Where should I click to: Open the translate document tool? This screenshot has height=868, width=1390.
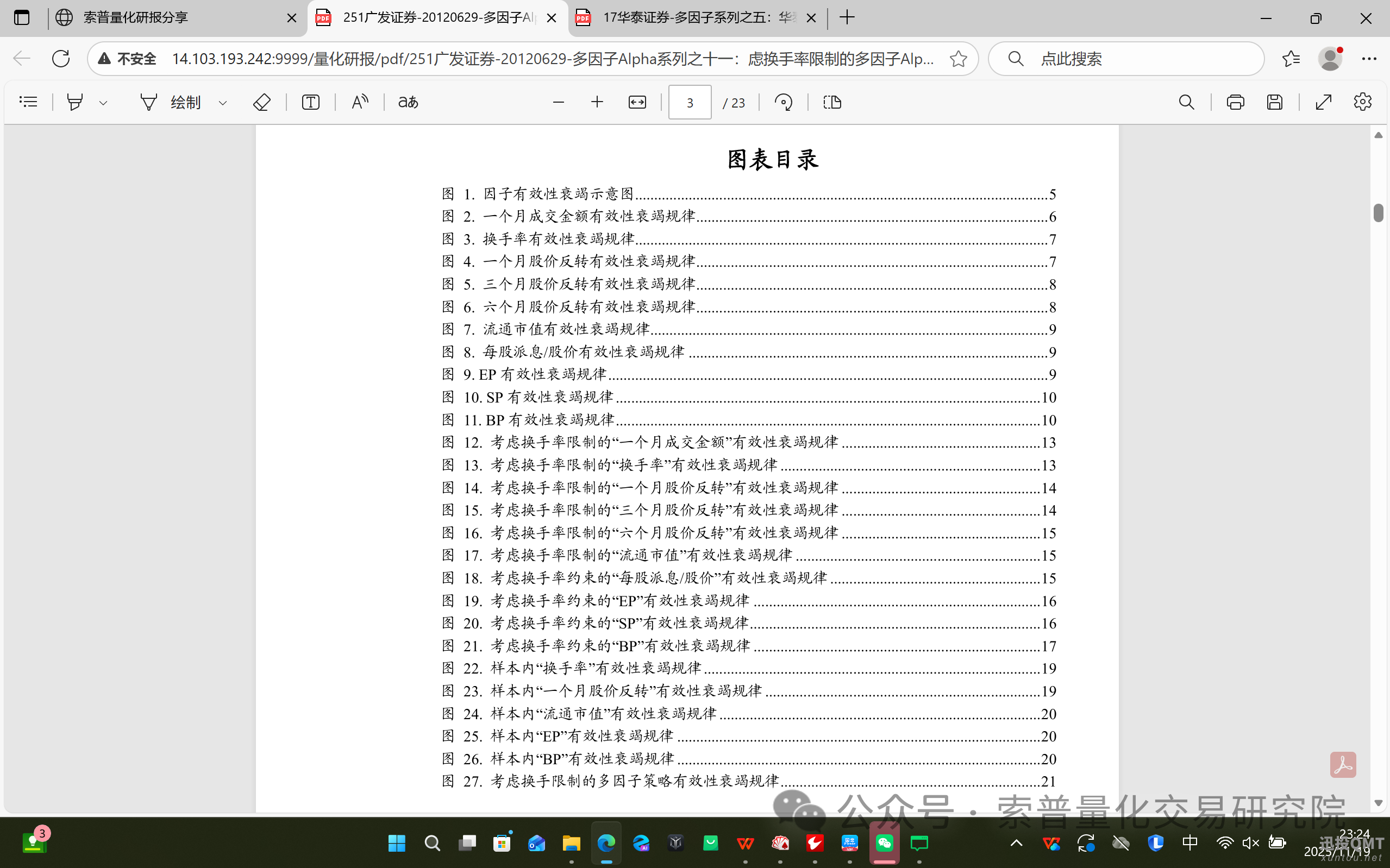click(408, 102)
